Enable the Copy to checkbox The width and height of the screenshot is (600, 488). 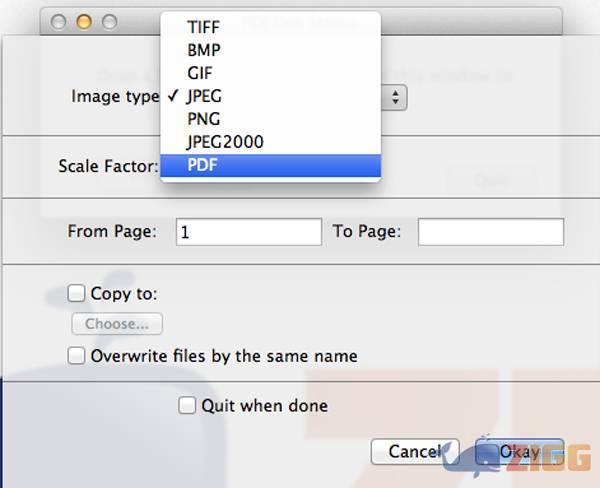click(76, 294)
